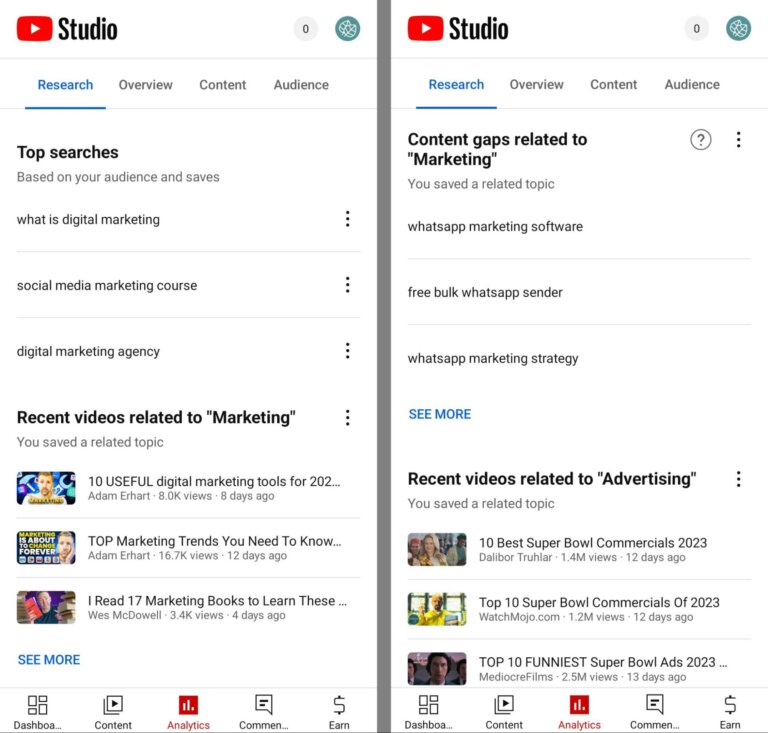The image size is (768, 733).
Task: Switch to Overview tab above Content gaps
Action: click(536, 85)
